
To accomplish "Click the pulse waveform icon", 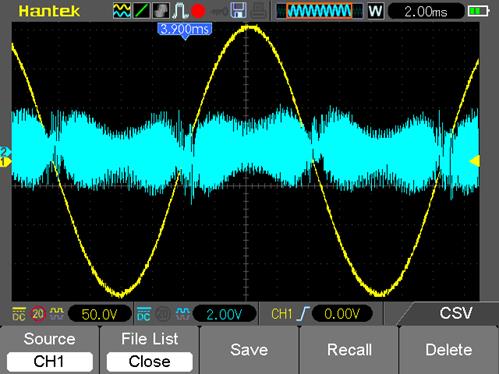I will [x=180, y=11].
